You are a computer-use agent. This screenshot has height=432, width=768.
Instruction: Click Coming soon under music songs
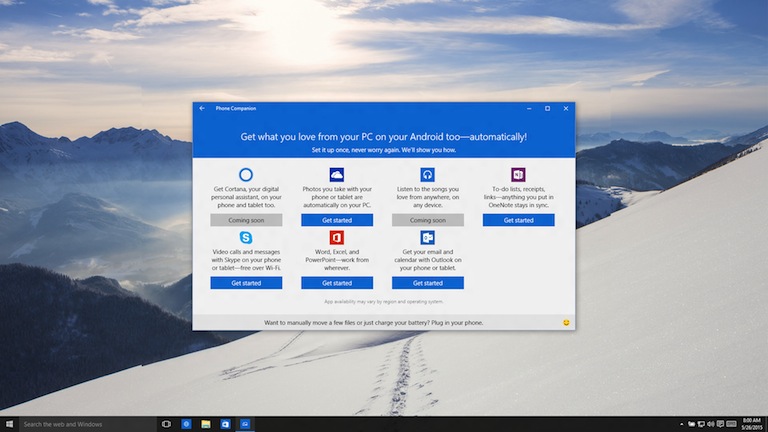[427, 220]
